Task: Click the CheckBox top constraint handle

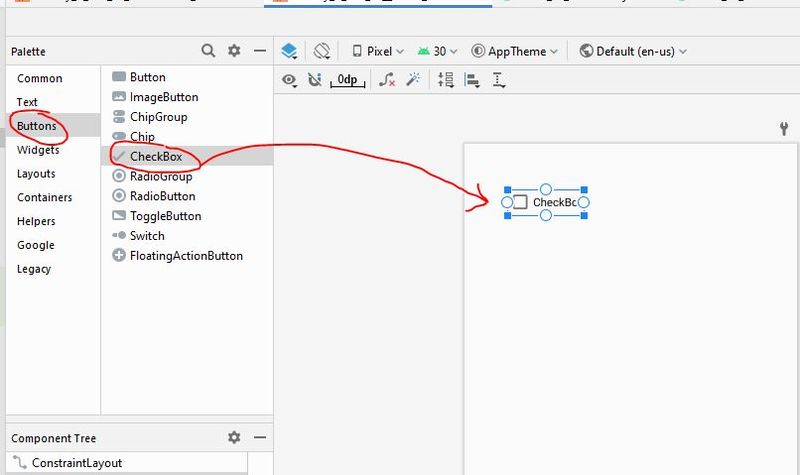Action: pos(546,190)
